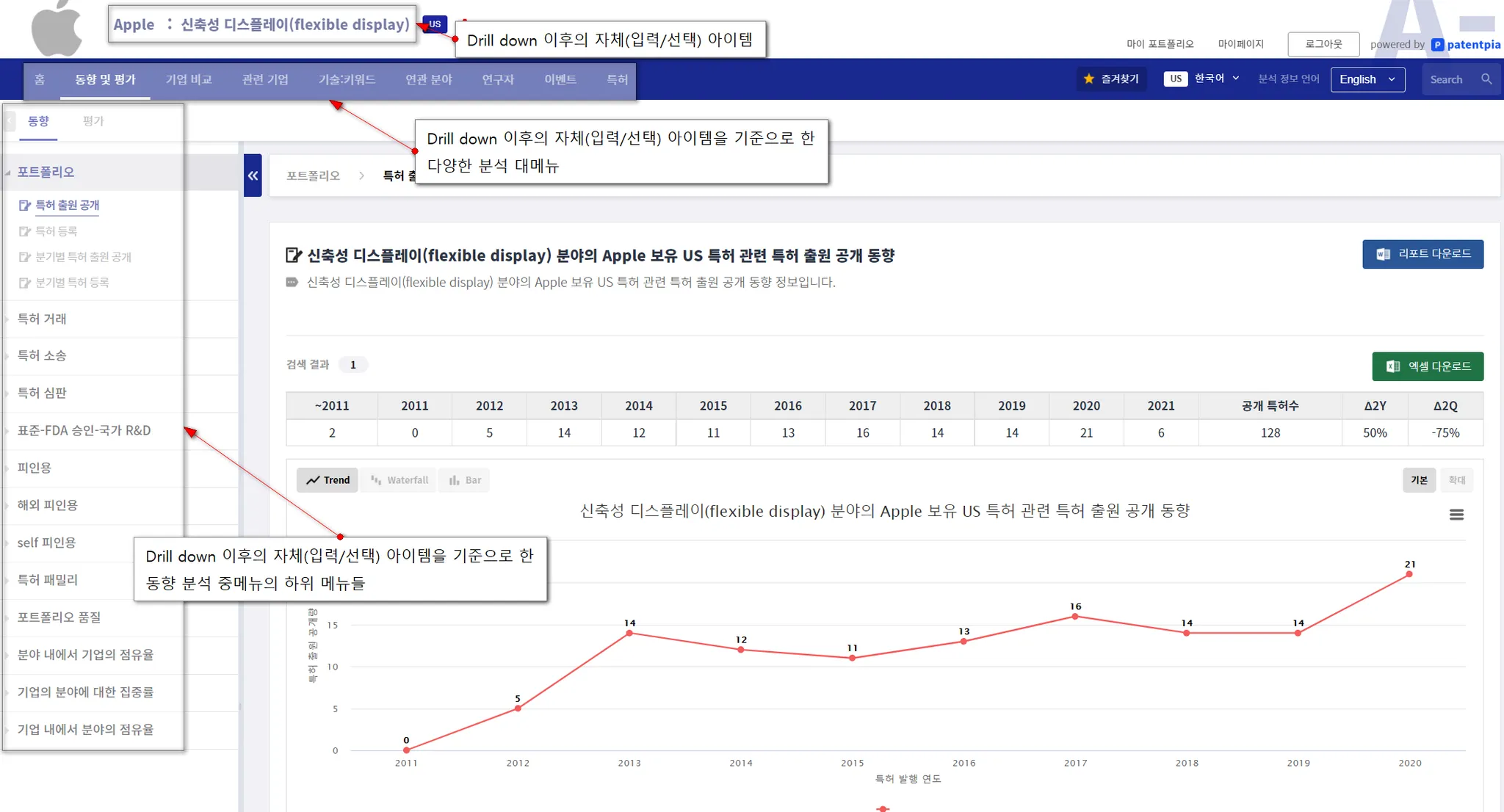The image size is (1504, 812).
Task: Click the 리포트 다운로드 button
Action: [1422, 254]
